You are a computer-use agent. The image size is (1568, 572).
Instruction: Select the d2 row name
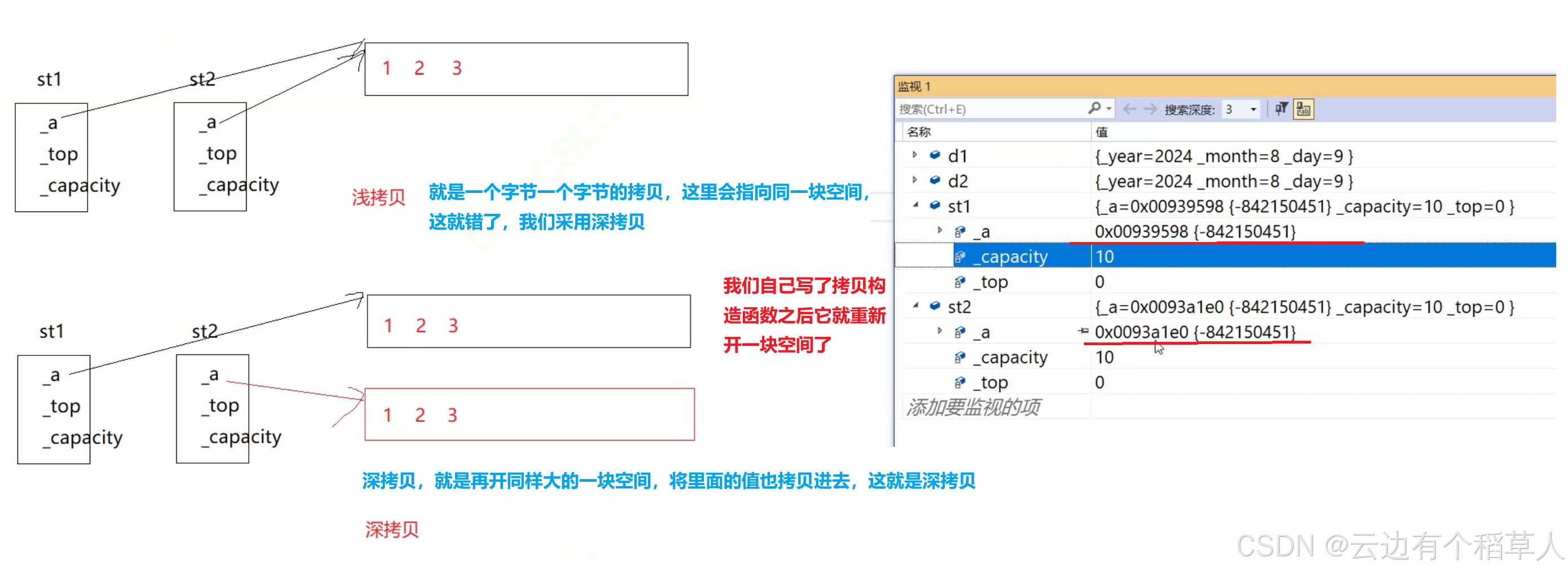coord(957,181)
